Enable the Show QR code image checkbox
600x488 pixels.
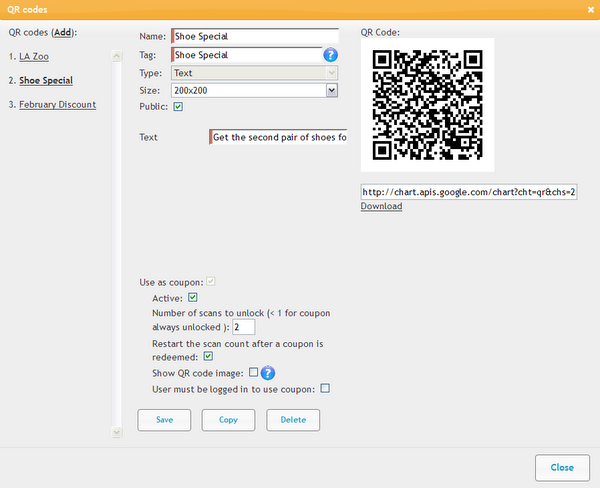coord(253,372)
